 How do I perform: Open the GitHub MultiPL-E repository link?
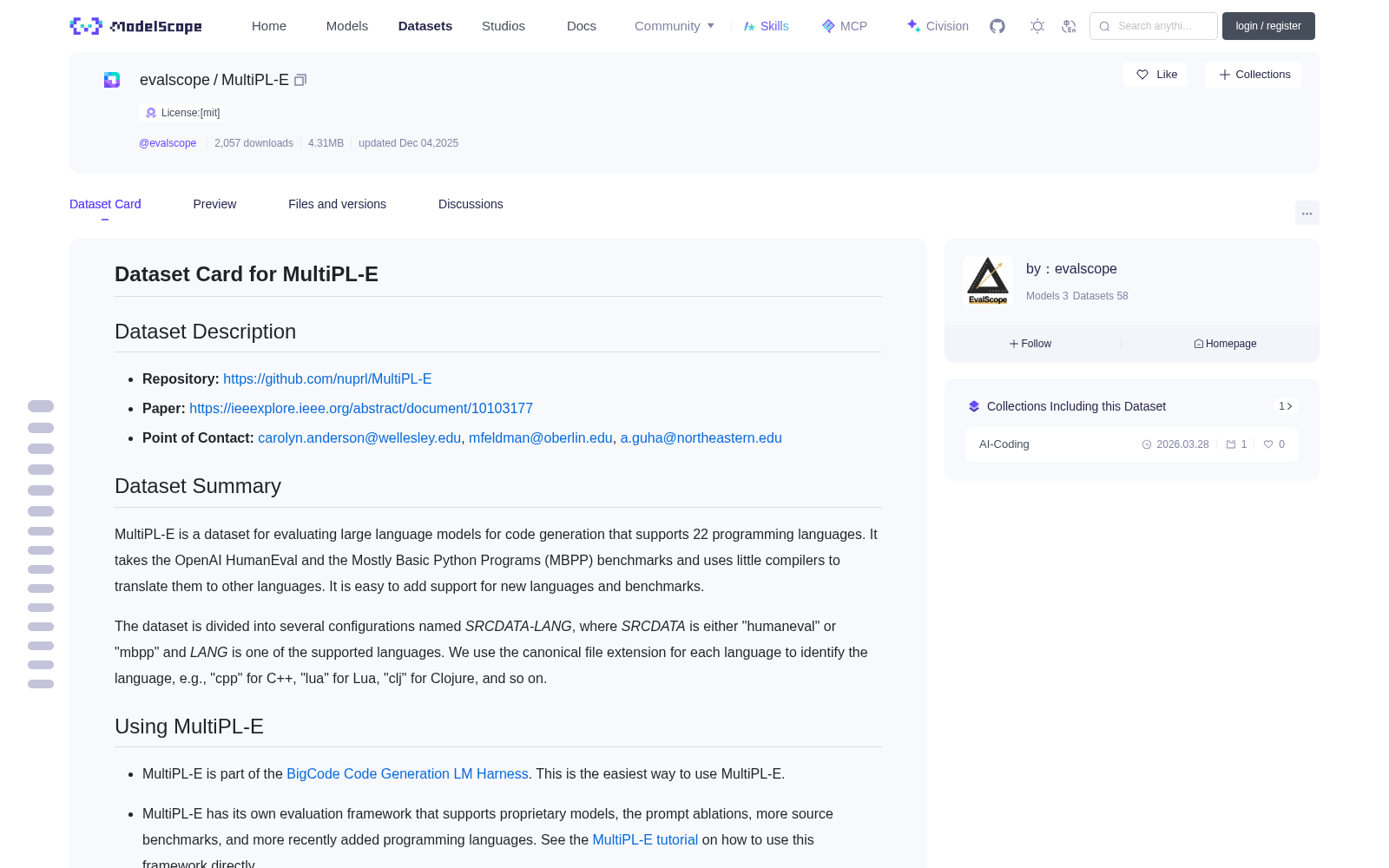[327, 379]
